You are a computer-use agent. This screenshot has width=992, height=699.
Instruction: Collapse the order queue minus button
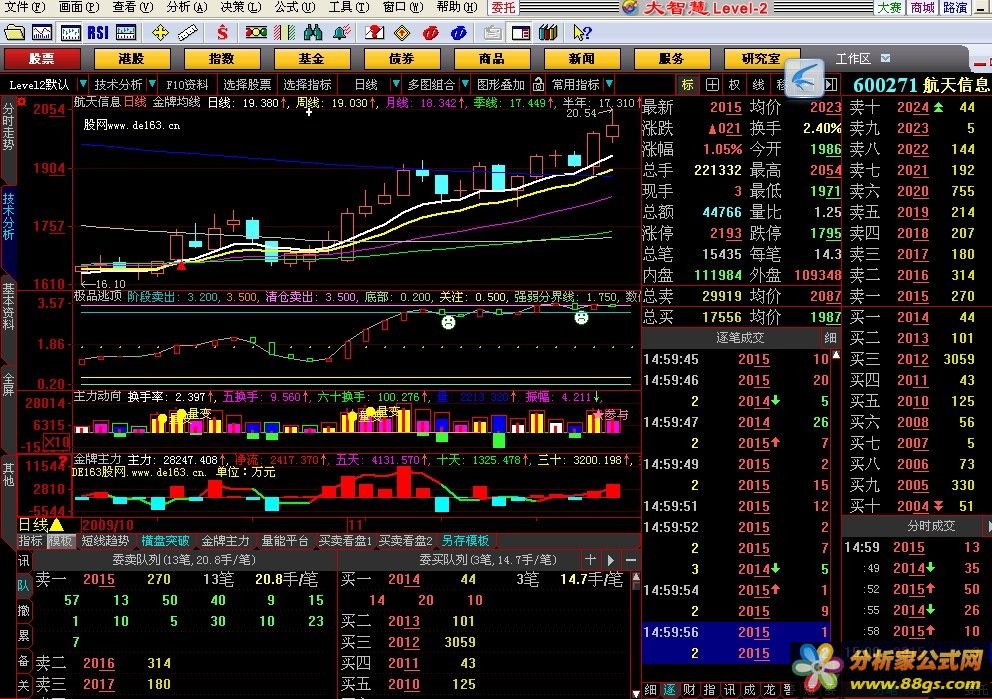point(631,559)
